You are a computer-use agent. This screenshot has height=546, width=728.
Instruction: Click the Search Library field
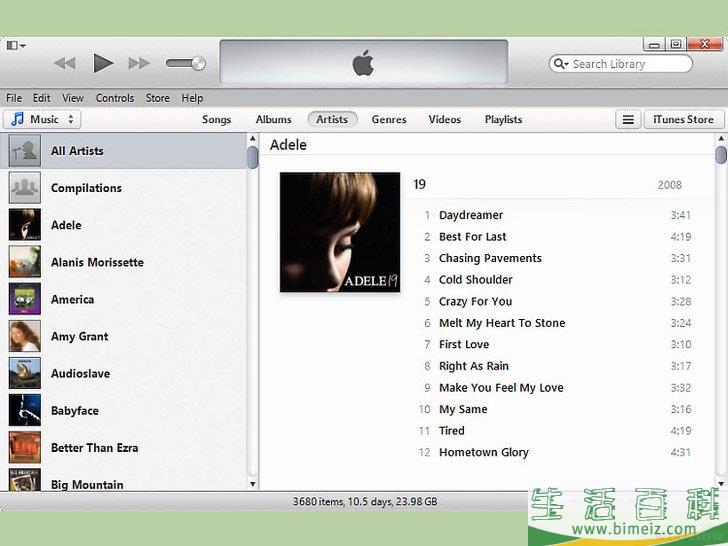pyautogui.click(x=620, y=64)
